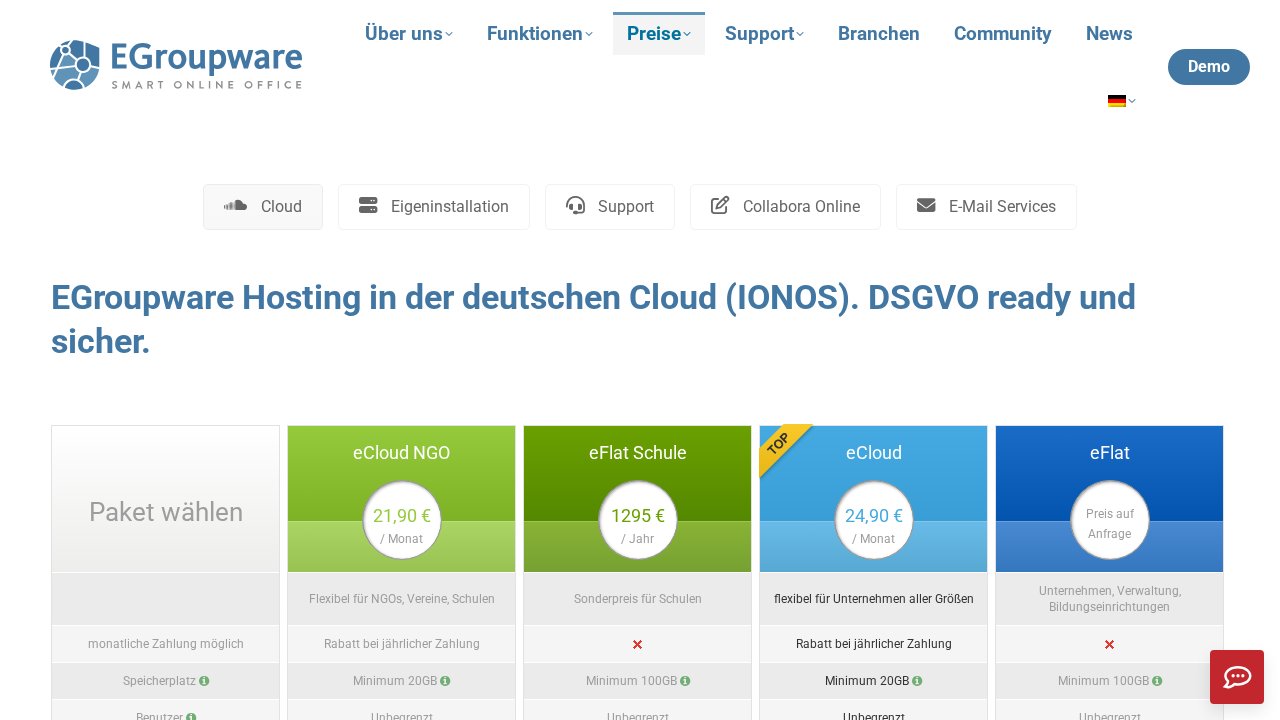Click info icon in eCloud NGO Minimum 20GB

[x=445, y=681]
